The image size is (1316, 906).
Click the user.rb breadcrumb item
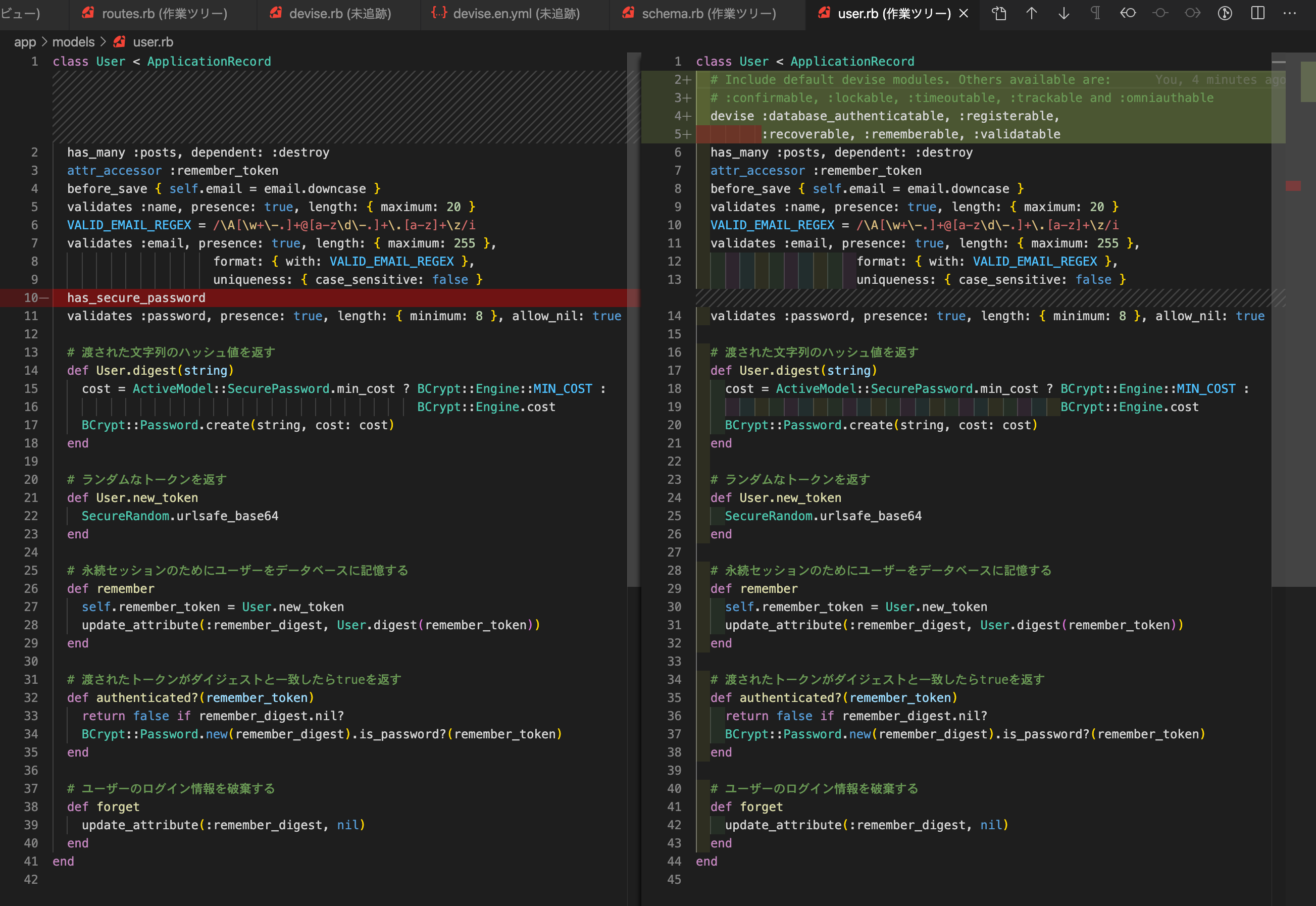point(153,42)
